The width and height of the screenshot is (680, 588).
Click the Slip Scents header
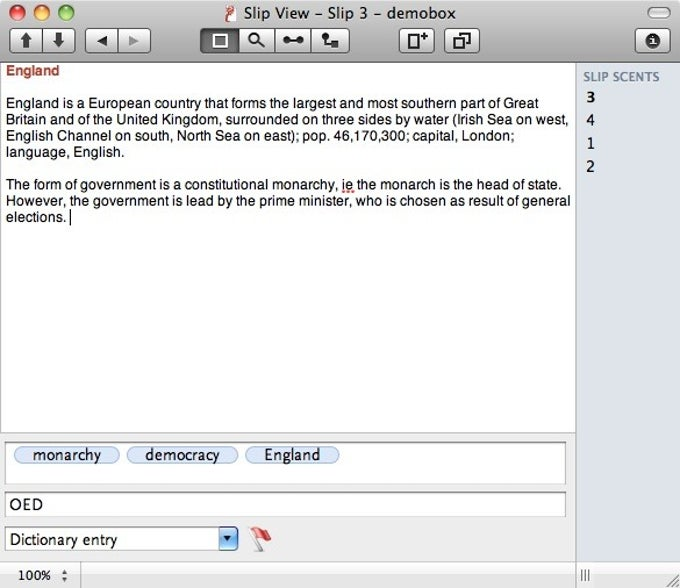pyautogui.click(x=621, y=77)
